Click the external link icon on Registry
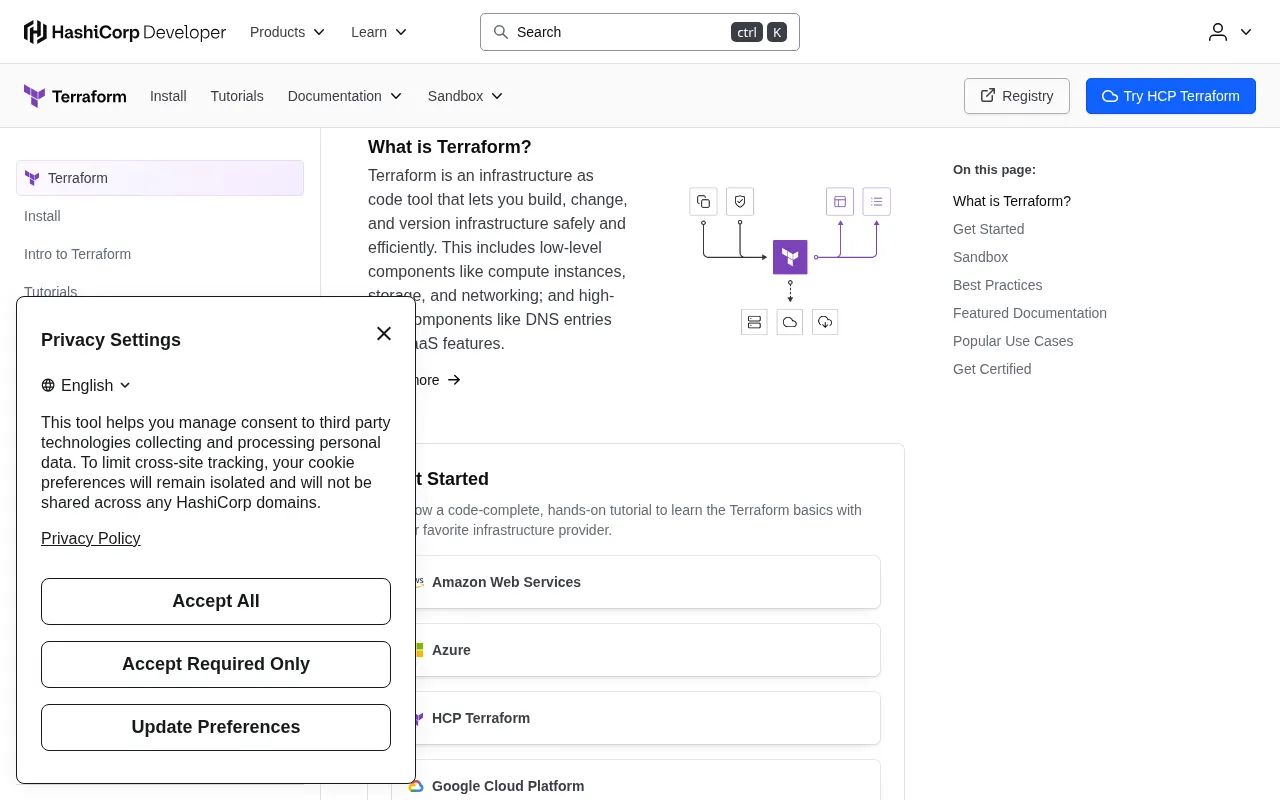Screen dimensions: 1280x800 coord(988,96)
